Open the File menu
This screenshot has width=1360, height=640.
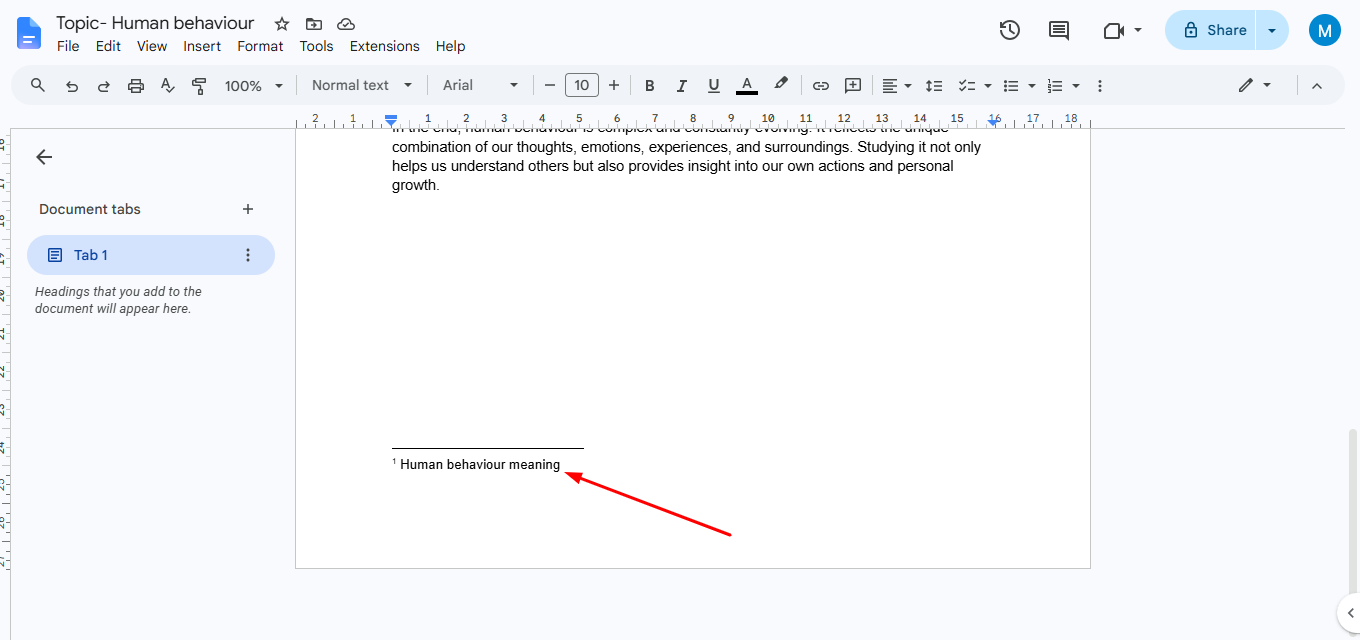tap(68, 46)
